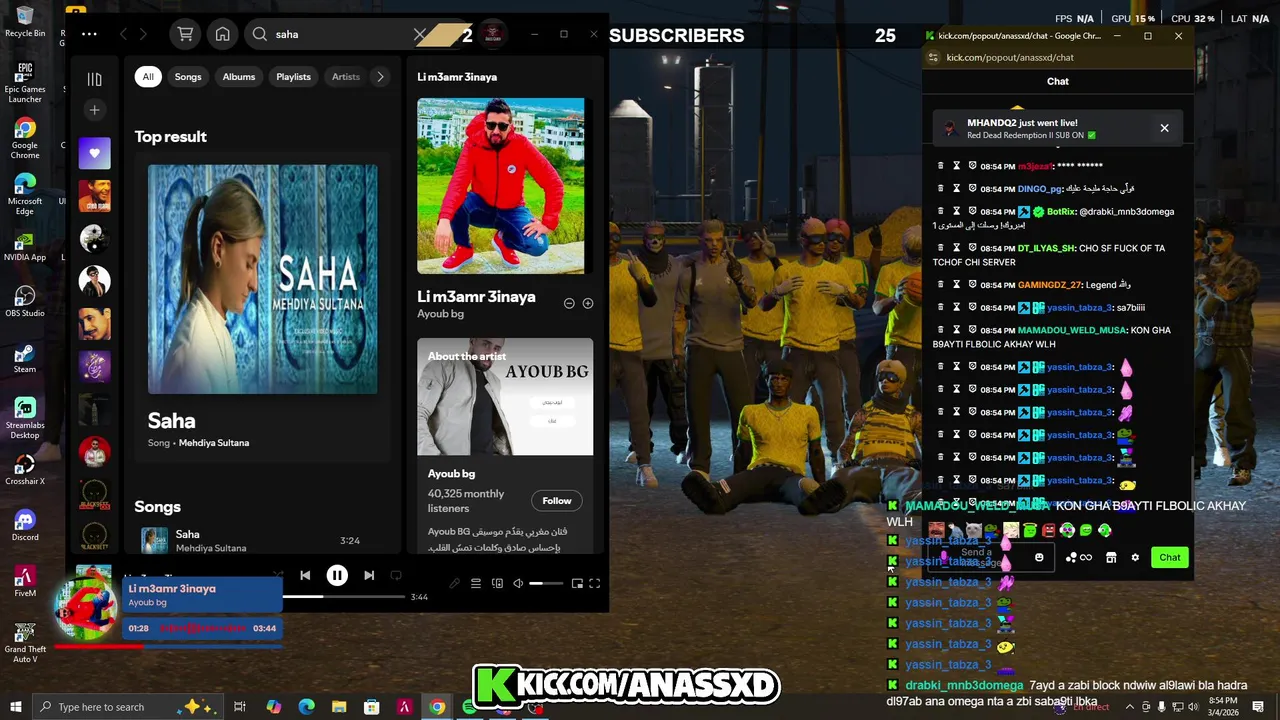The width and height of the screenshot is (1280, 720).
Task: Open Spotify three-dot menu
Action: point(89,34)
